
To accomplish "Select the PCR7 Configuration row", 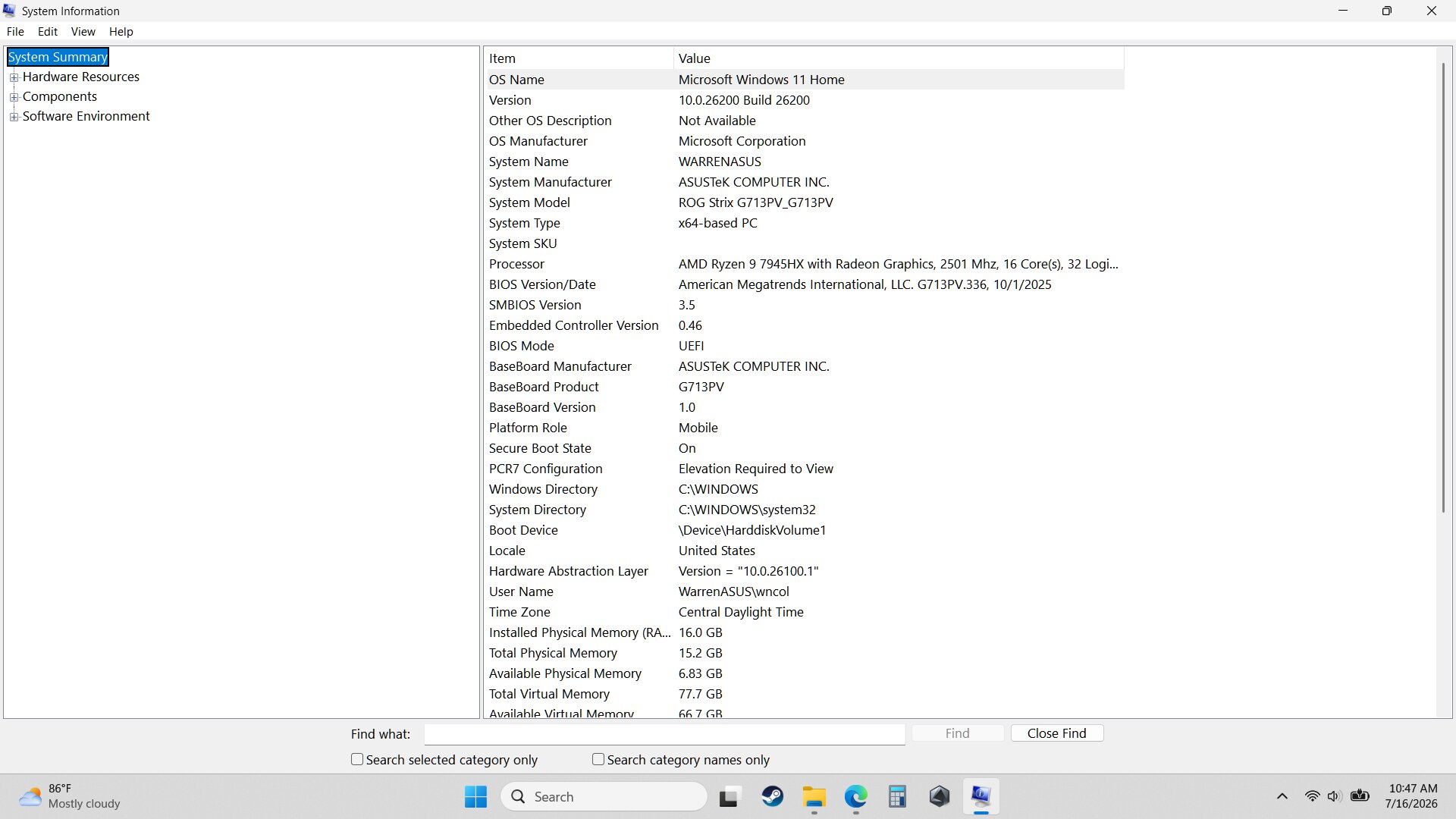I will pyautogui.click(x=805, y=469).
